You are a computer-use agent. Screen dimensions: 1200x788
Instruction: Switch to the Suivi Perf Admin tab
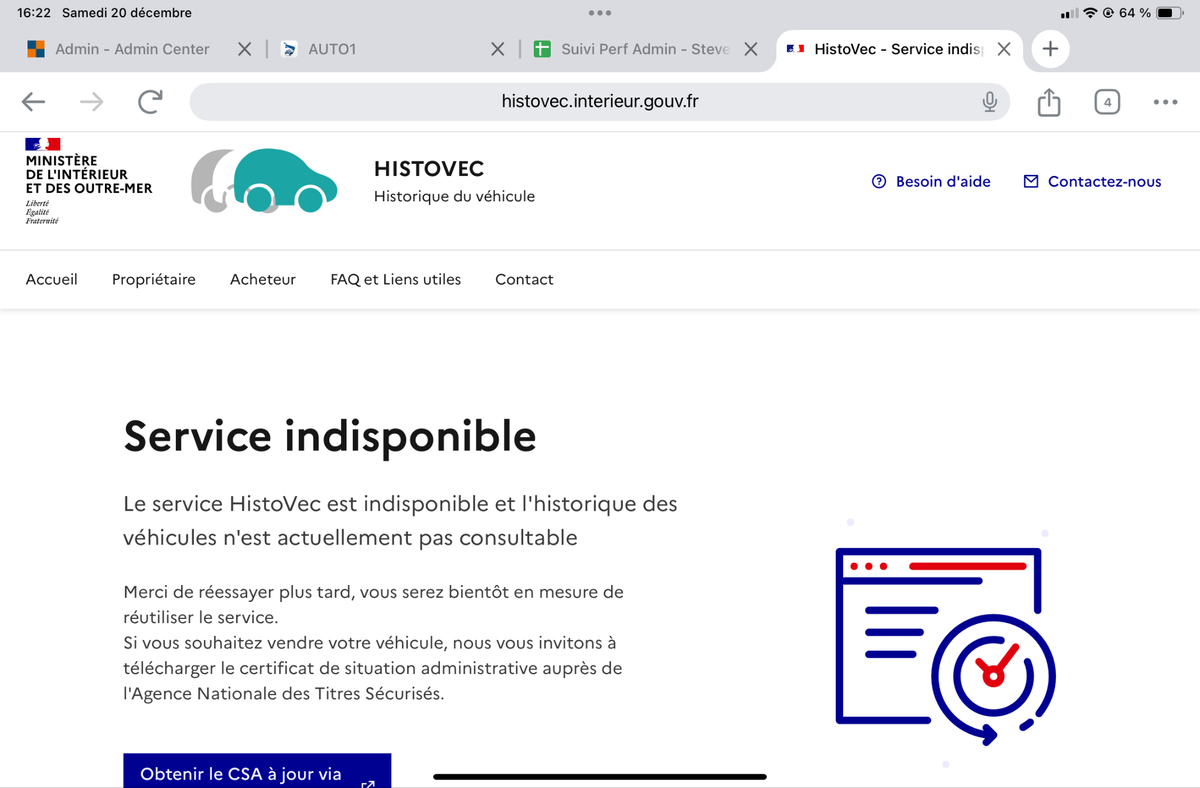point(633,49)
